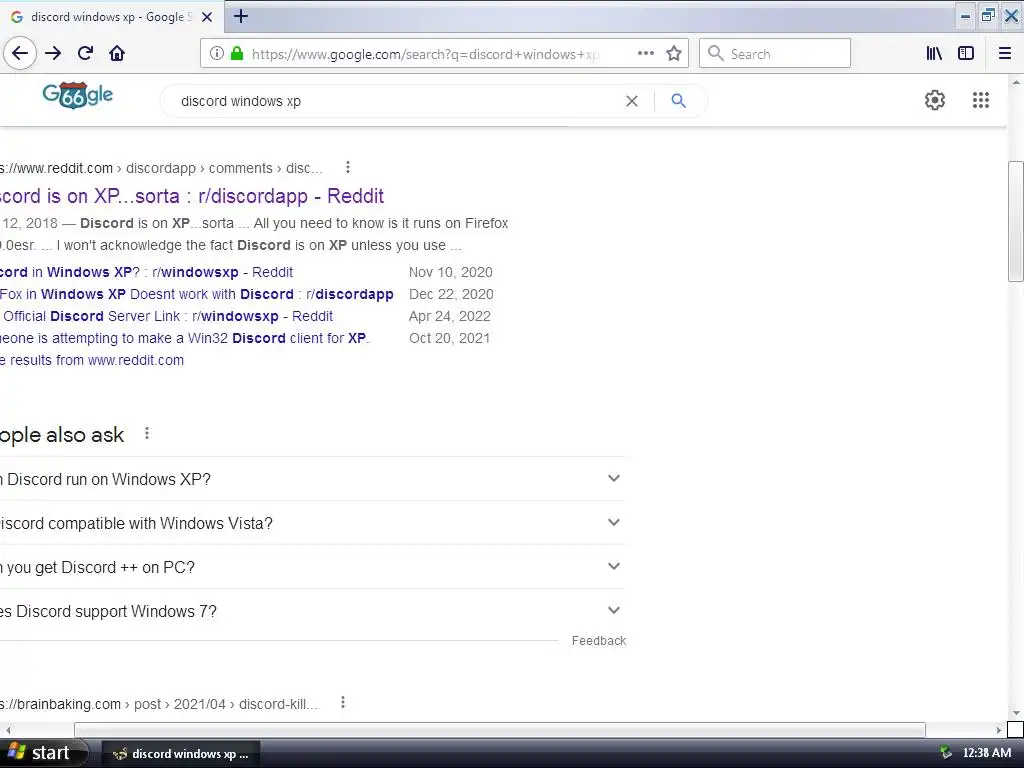Image resolution: width=1024 pixels, height=768 pixels.
Task: Open the Windows XP start menu
Action: click(44, 753)
